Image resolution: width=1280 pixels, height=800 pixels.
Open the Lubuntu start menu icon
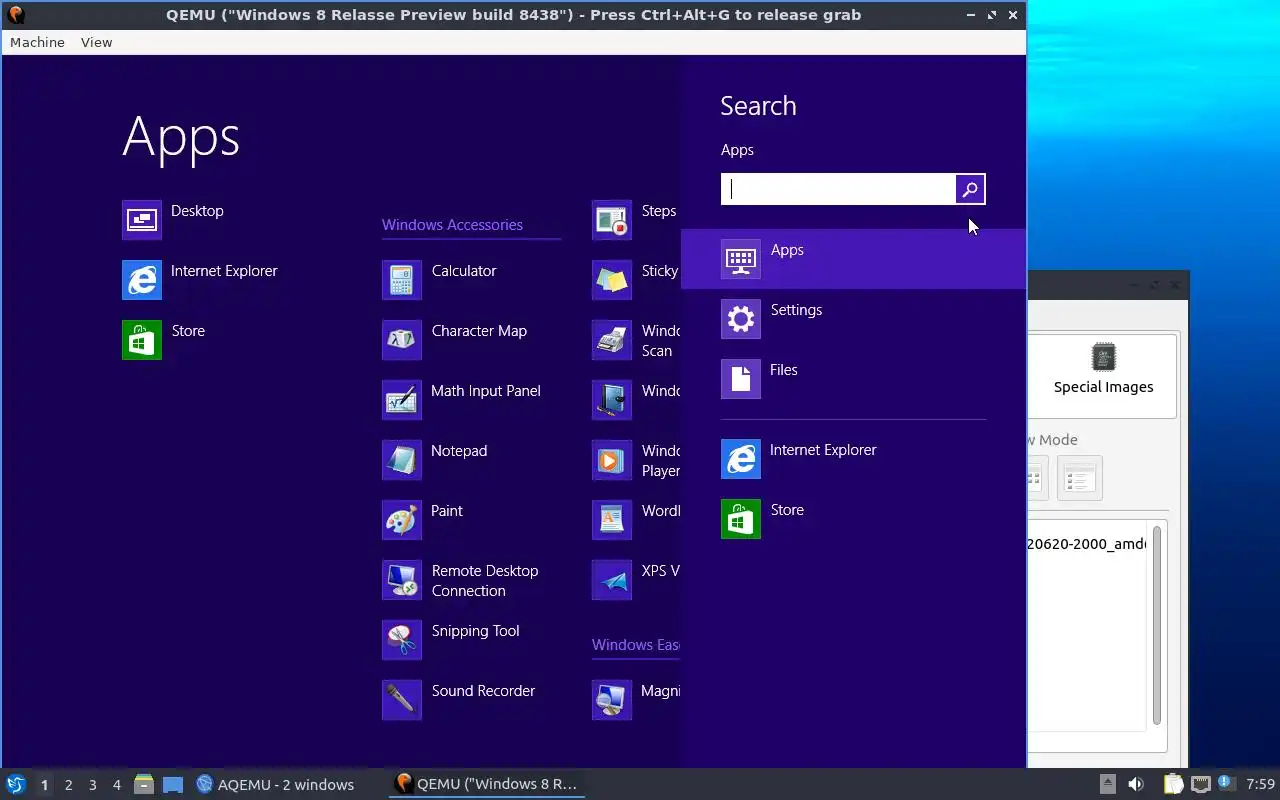[x=15, y=784]
